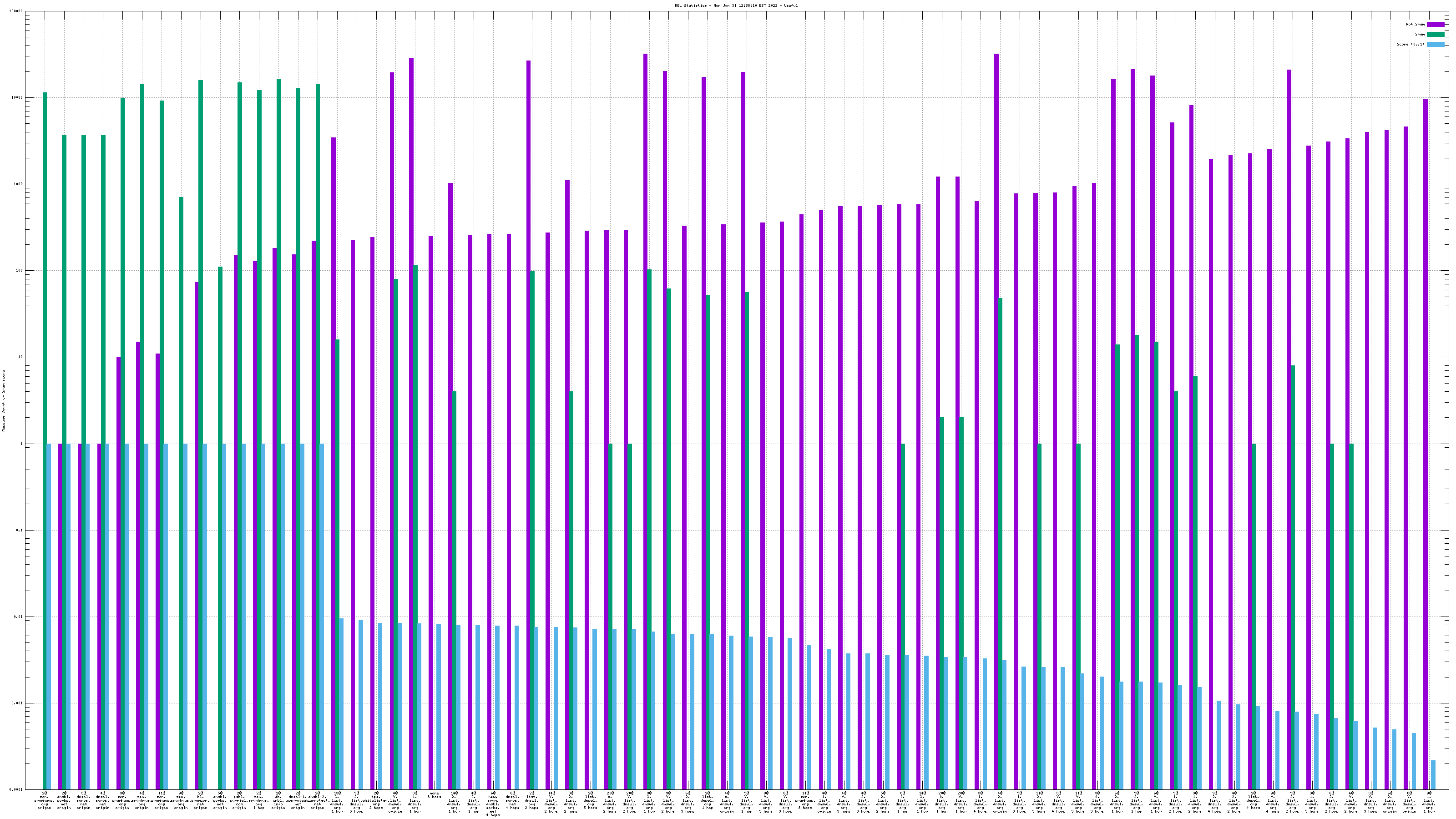Click the "dnsbl-1.uceprotect.net origin" x-axis label
This screenshot has height=819, width=1456.
[298, 800]
